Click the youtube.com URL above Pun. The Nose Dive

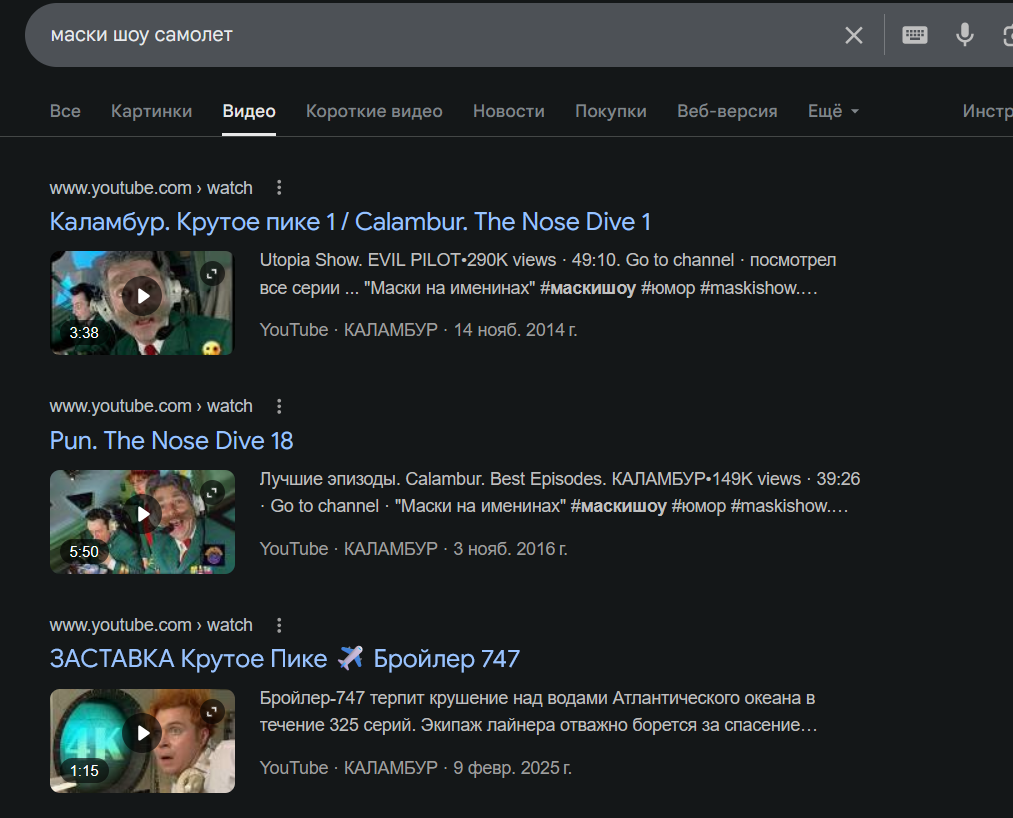coord(151,406)
